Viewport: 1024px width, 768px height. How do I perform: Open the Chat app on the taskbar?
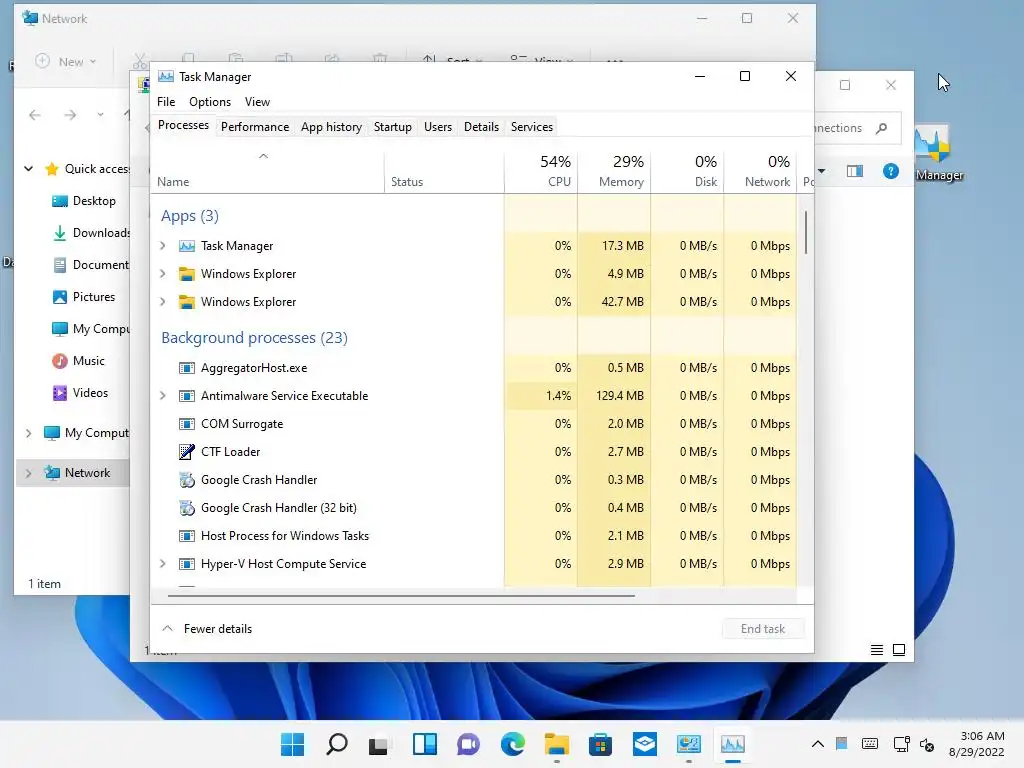pyautogui.click(x=468, y=744)
